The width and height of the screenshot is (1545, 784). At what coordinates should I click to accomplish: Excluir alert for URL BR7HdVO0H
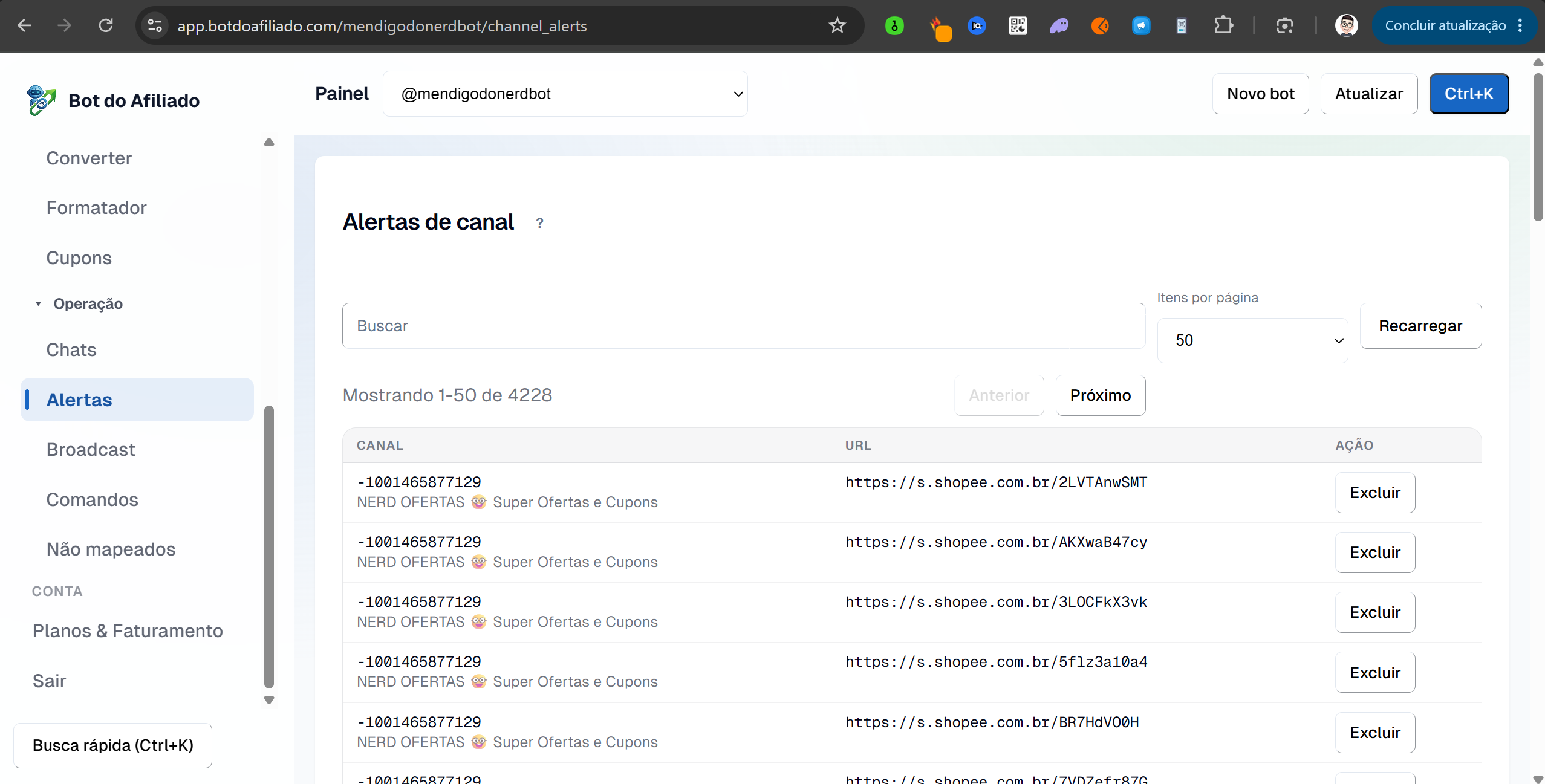(1375, 733)
